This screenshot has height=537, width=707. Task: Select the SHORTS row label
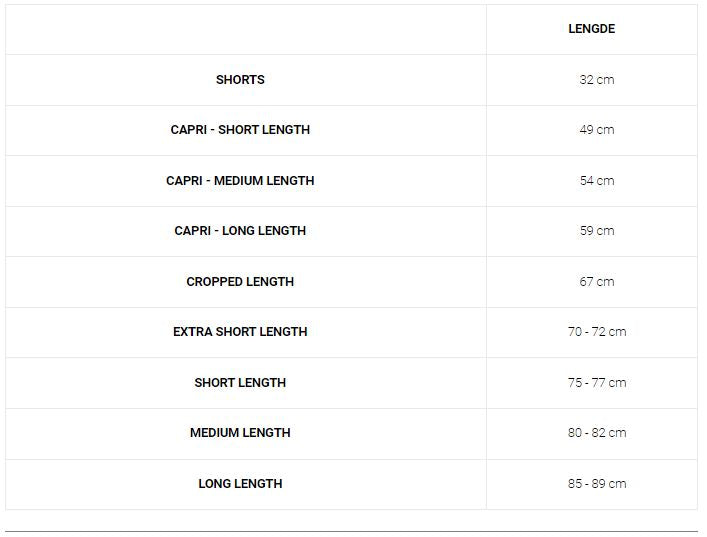point(240,80)
